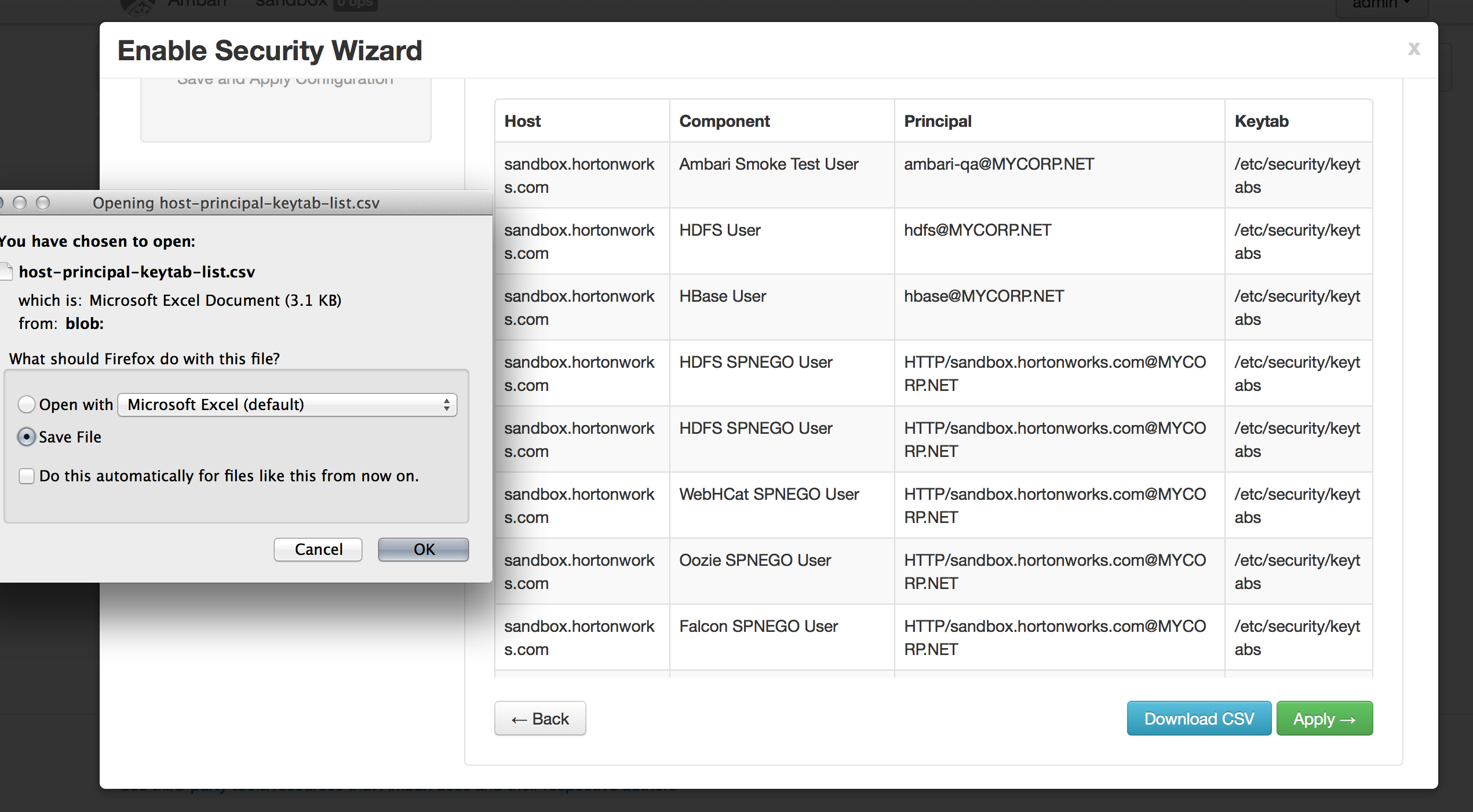This screenshot has height=812, width=1473.
Task: Select the Save File radio option
Action: pyautogui.click(x=26, y=437)
